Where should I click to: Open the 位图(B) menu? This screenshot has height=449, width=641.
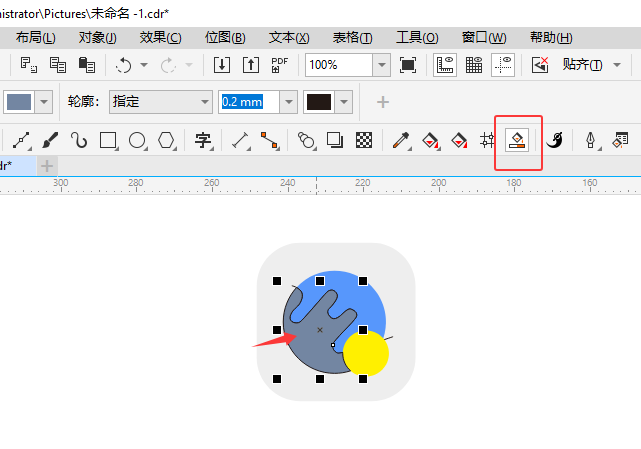(225, 38)
